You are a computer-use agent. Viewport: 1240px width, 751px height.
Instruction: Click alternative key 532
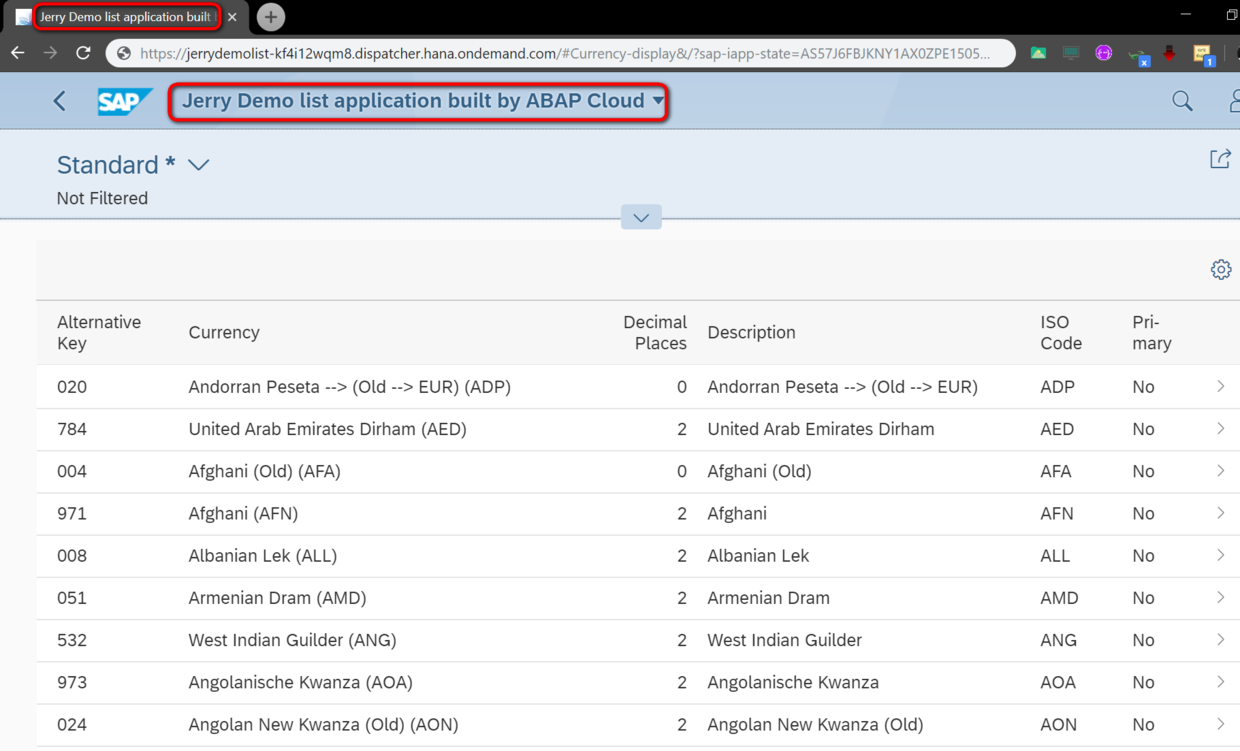pyautogui.click(x=72, y=640)
